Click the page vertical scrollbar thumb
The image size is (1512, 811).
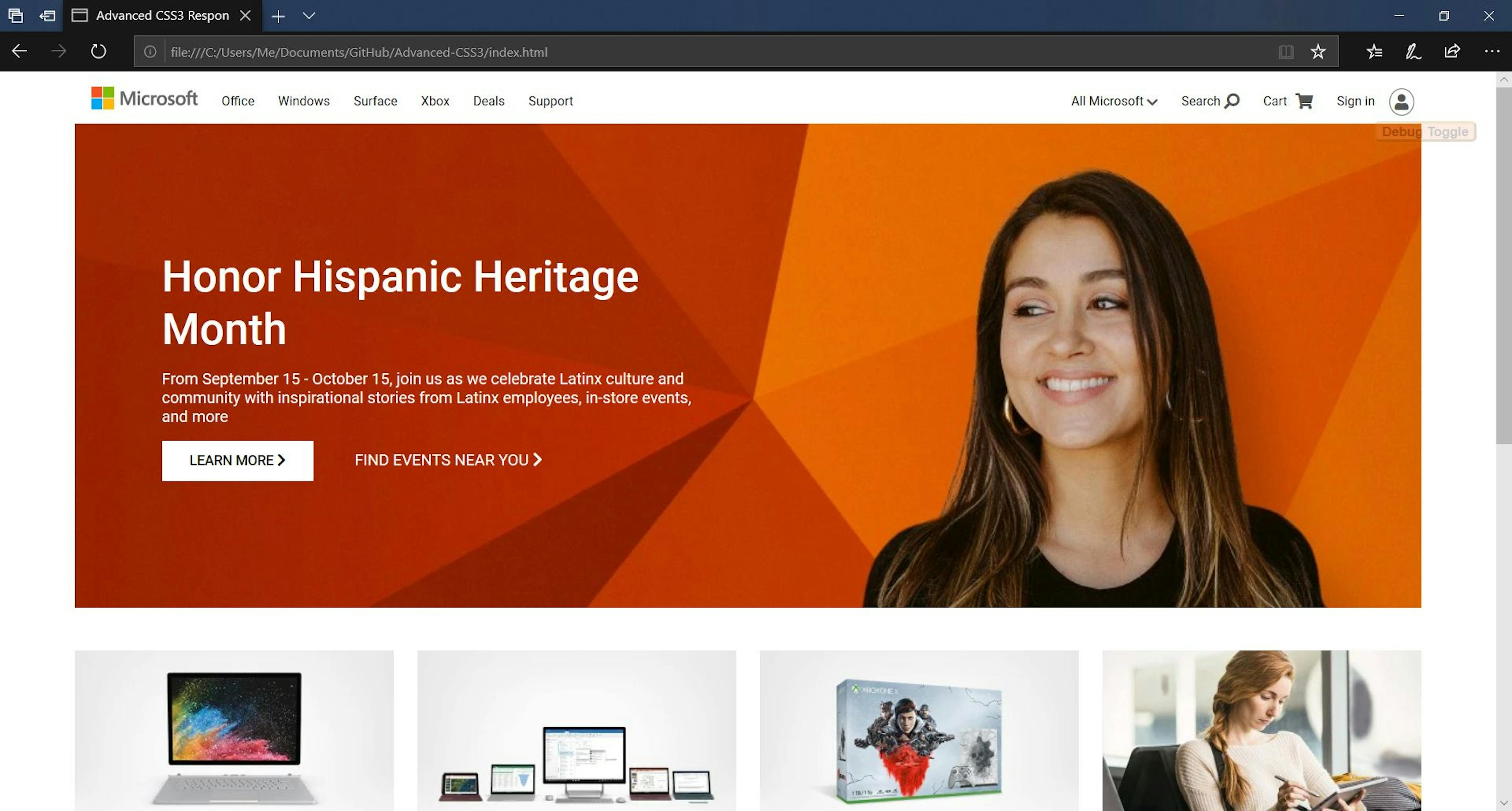click(1504, 265)
